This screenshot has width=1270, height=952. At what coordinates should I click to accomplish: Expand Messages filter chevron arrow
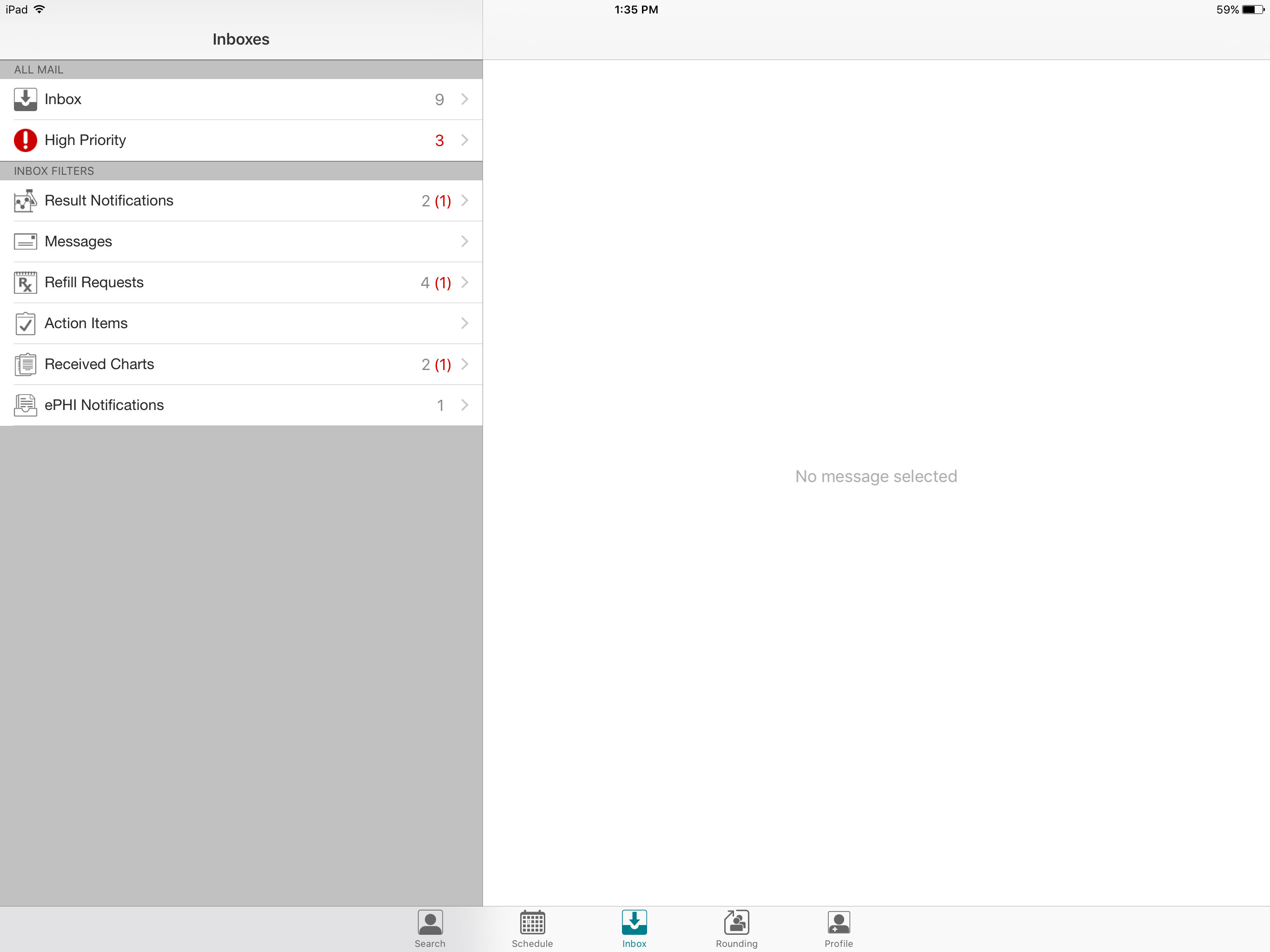coord(464,242)
